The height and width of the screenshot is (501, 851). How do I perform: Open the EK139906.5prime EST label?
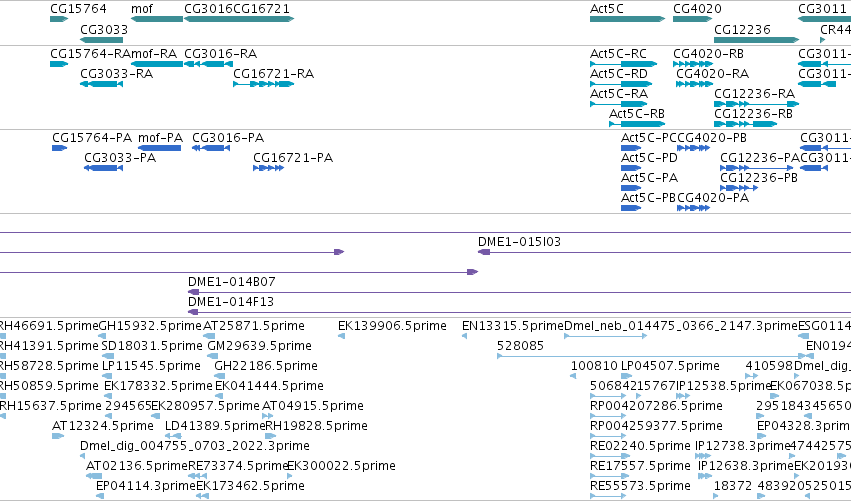tap(392, 326)
